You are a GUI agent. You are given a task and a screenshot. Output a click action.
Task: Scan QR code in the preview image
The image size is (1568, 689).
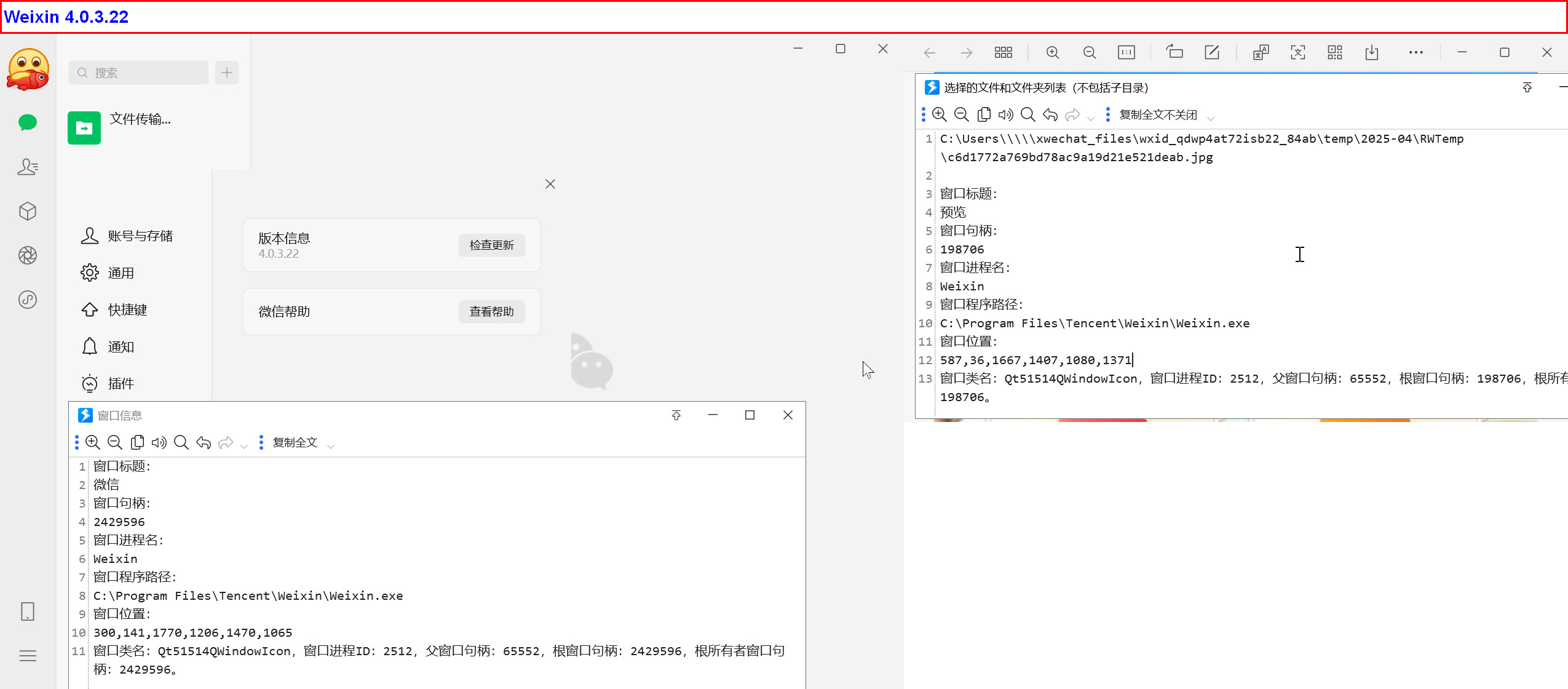1335,53
